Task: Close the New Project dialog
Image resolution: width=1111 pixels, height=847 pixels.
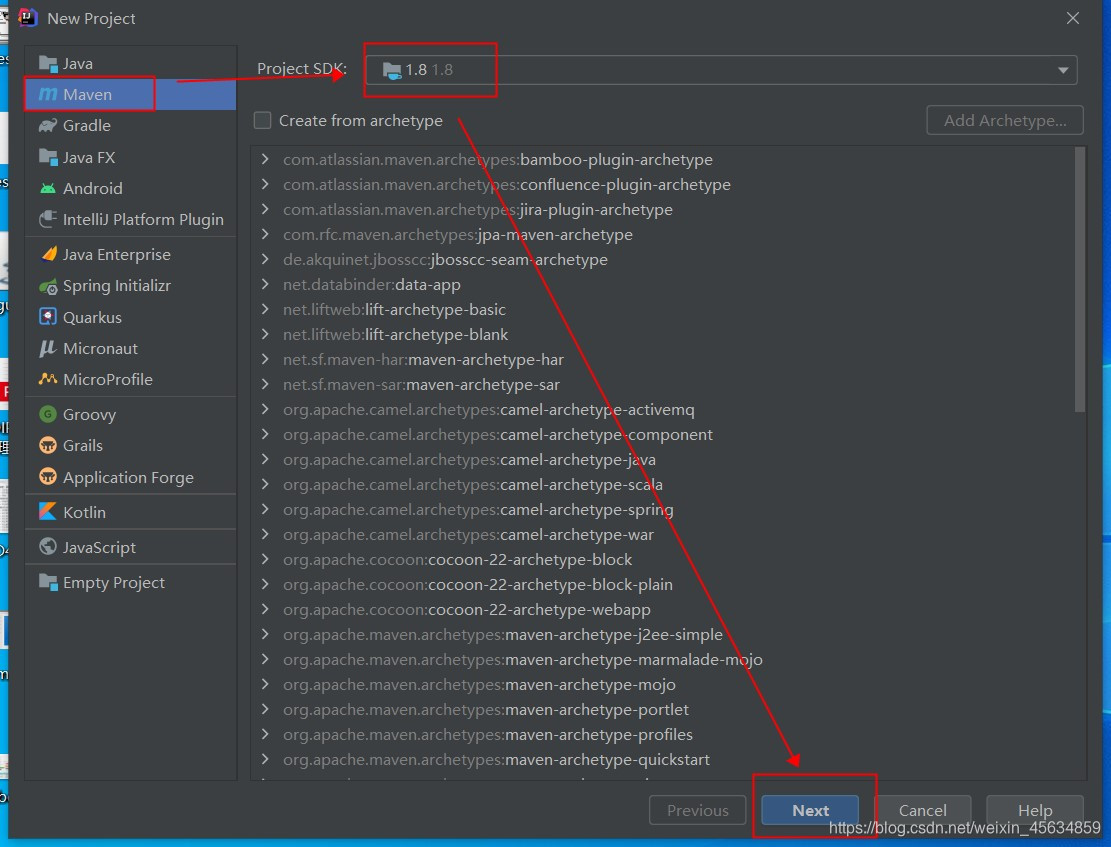Action: pos(1073,18)
